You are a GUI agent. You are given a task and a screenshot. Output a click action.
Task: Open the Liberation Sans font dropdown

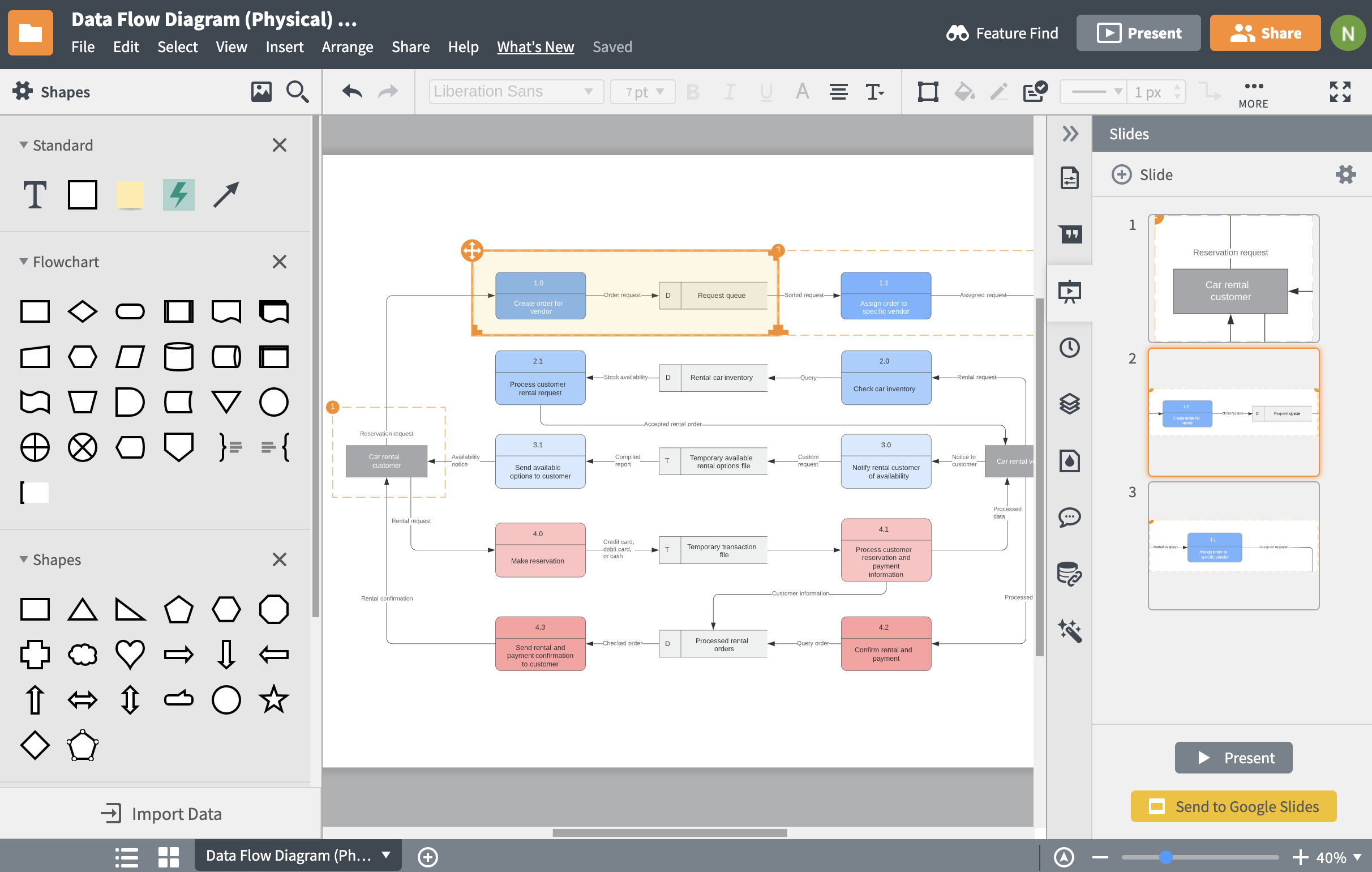[x=514, y=91]
